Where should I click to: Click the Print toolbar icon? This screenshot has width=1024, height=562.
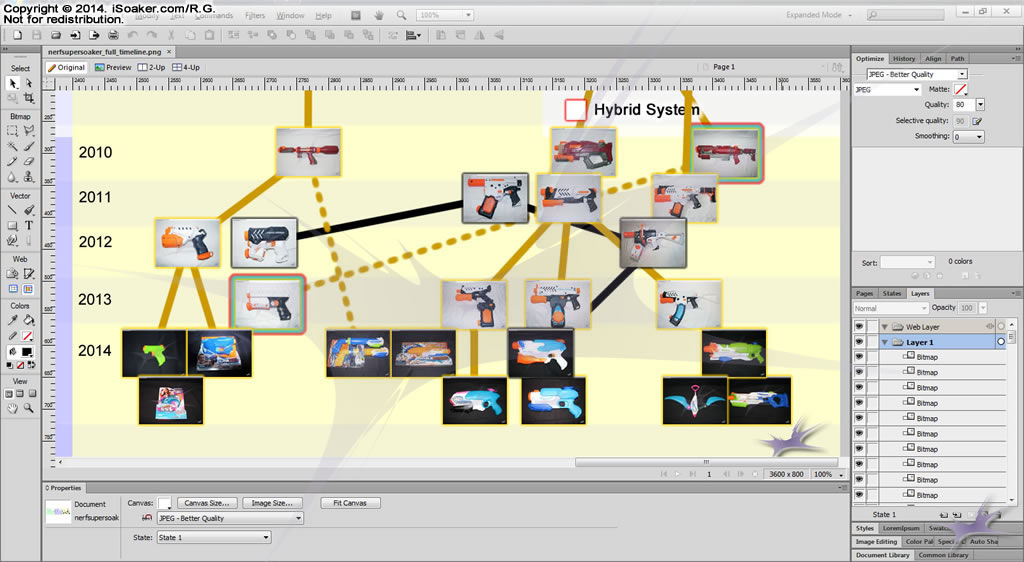point(113,35)
